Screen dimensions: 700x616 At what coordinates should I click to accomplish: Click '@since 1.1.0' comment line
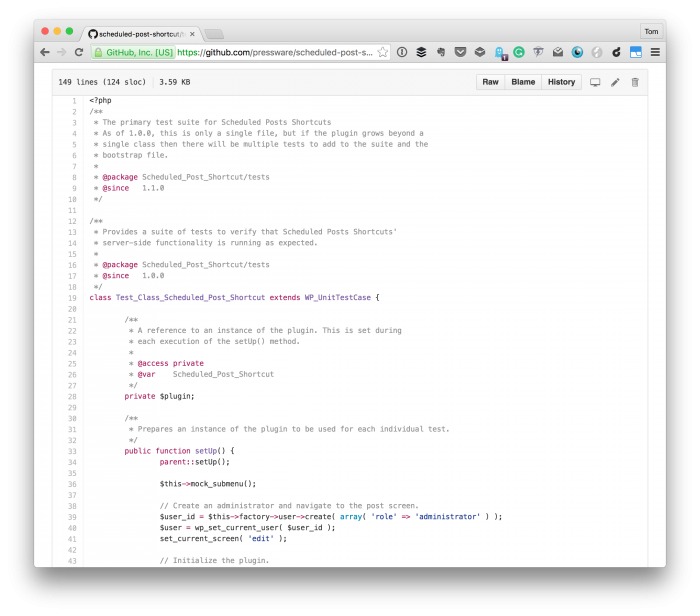tap(133, 188)
